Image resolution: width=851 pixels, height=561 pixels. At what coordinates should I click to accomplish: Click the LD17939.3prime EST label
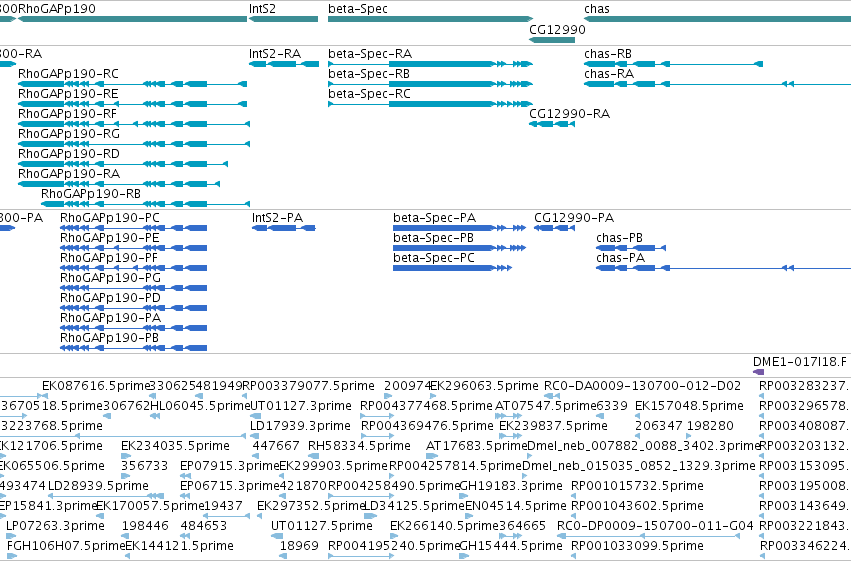[300, 426]
